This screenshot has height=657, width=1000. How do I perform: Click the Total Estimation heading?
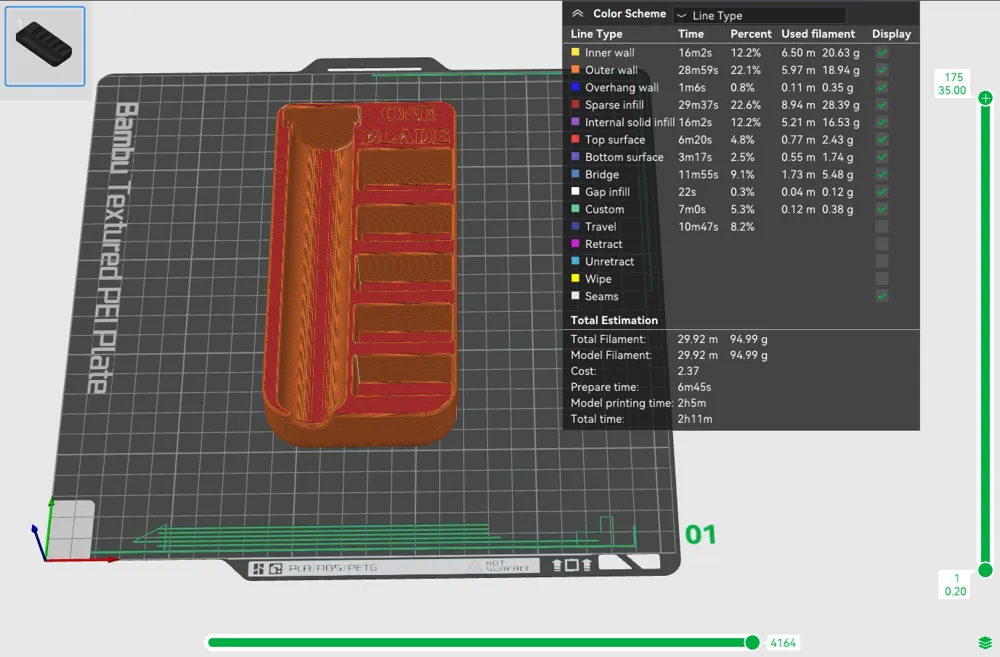614,320
